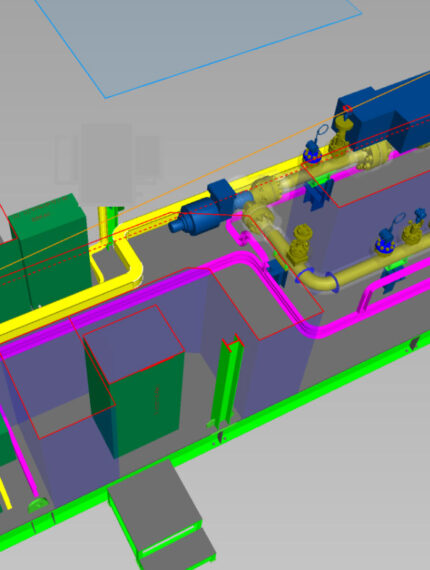Screen dimensions: 430x570
Task: Pick the small green foot bracket at the lower left
Action: (x=37, y=505)
